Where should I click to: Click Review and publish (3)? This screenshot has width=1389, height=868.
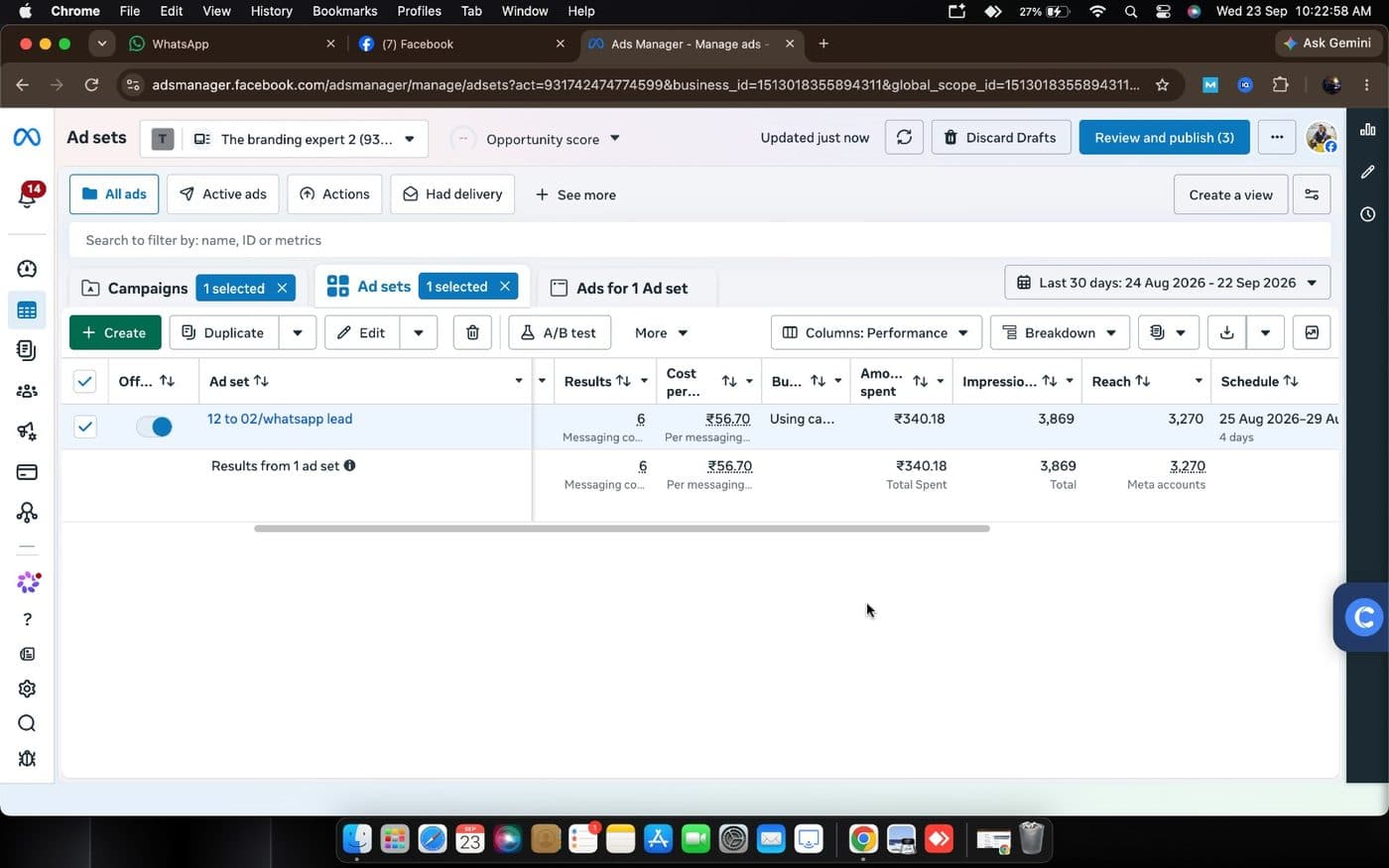click(1164, 138)
